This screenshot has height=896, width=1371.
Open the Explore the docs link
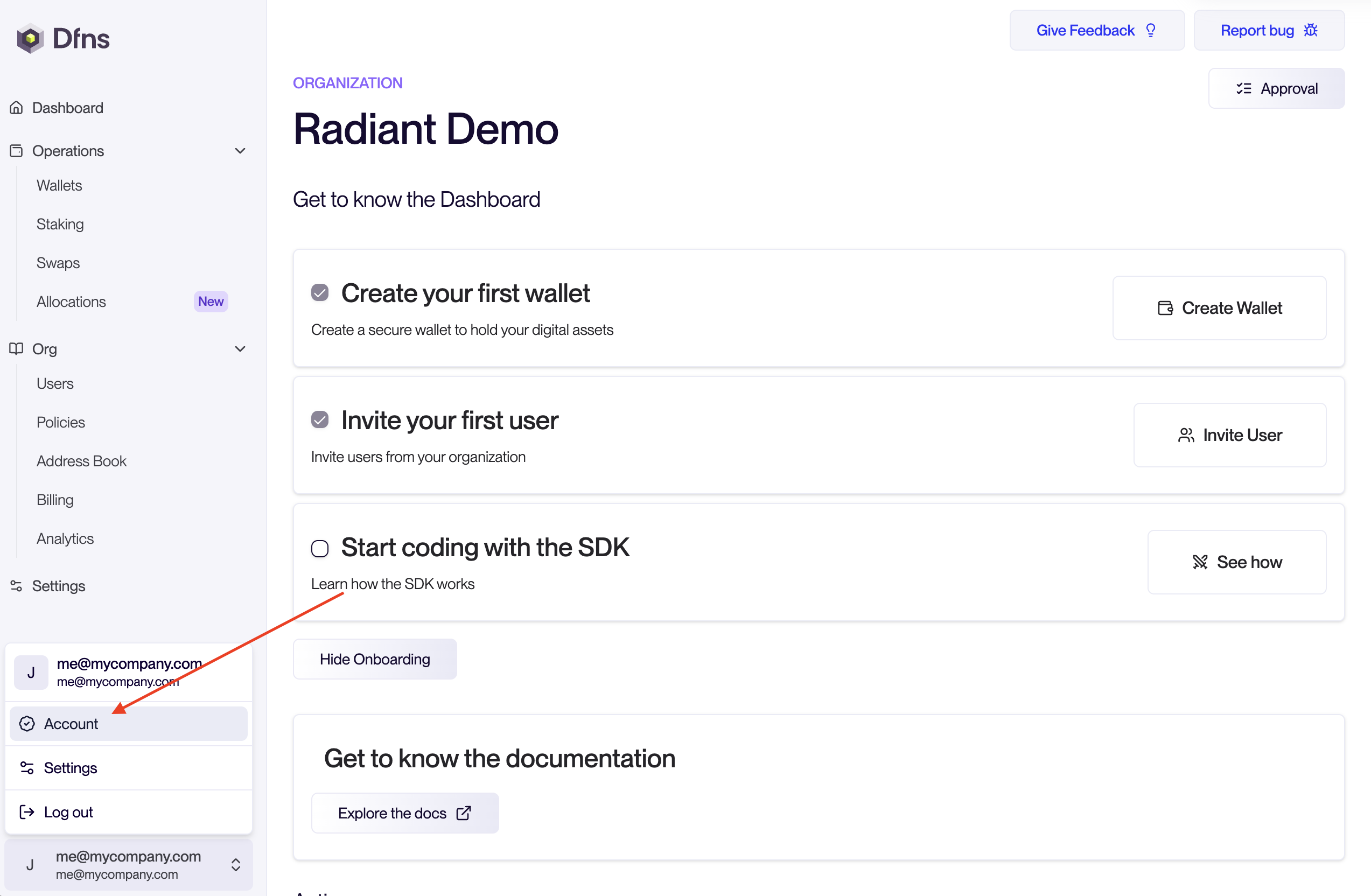404,813
